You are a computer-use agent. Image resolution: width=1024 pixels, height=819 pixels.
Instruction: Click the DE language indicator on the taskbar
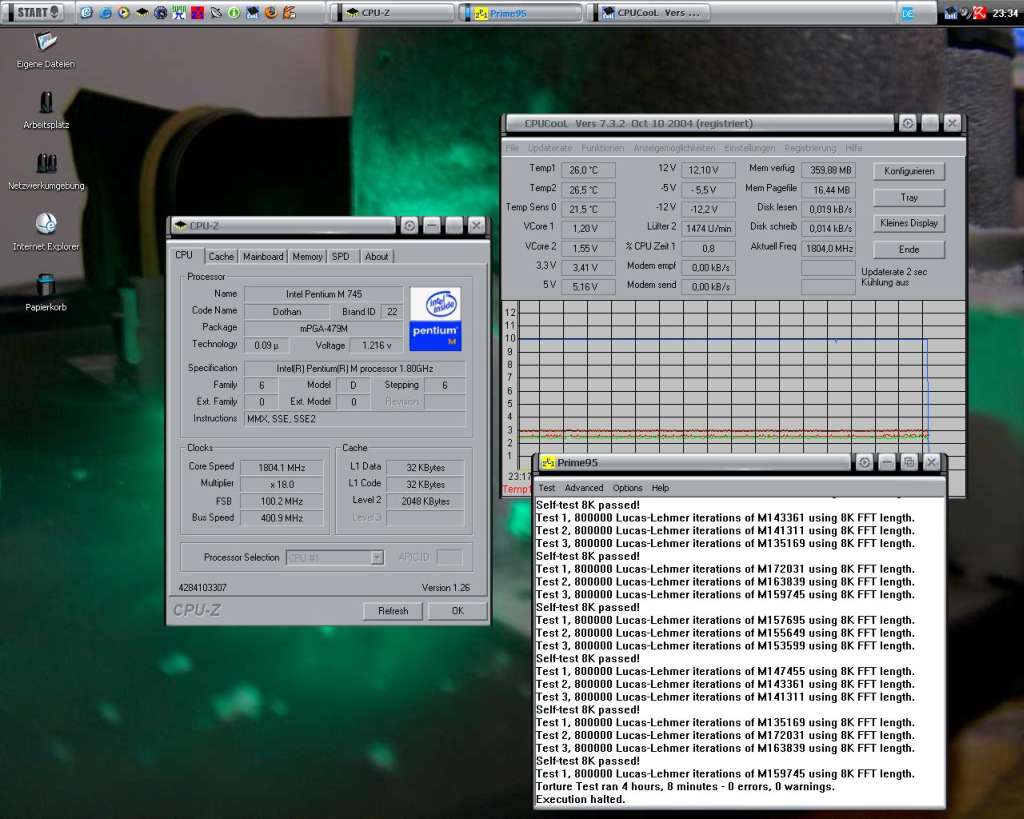click(x=908, y=13)
